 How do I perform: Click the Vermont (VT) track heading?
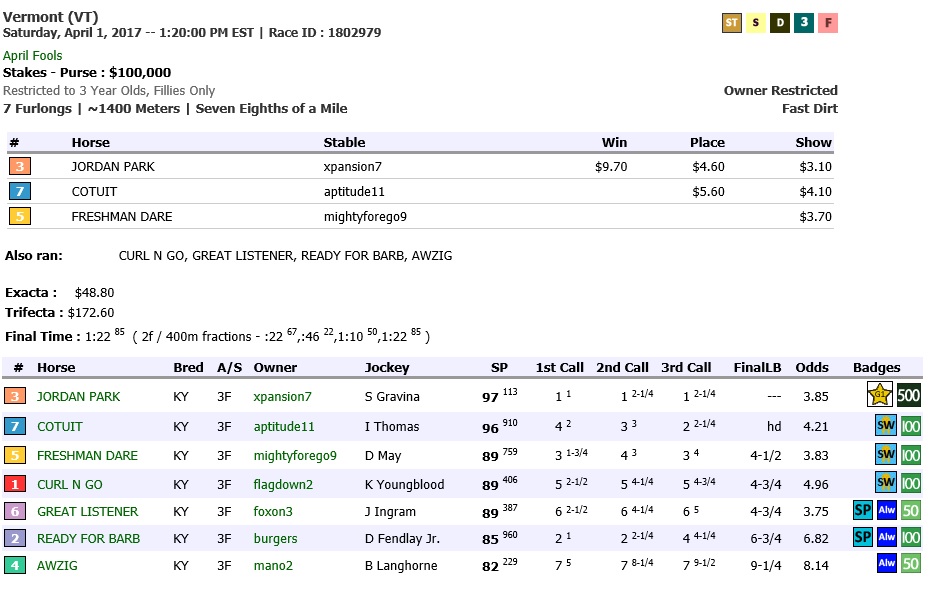click(51, 17)
